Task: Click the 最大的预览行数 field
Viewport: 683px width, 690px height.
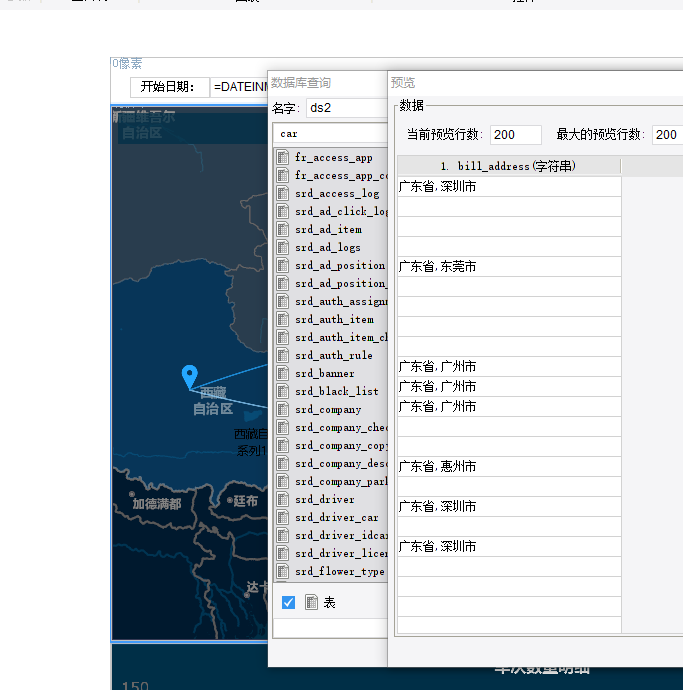Action: point(668,135)
